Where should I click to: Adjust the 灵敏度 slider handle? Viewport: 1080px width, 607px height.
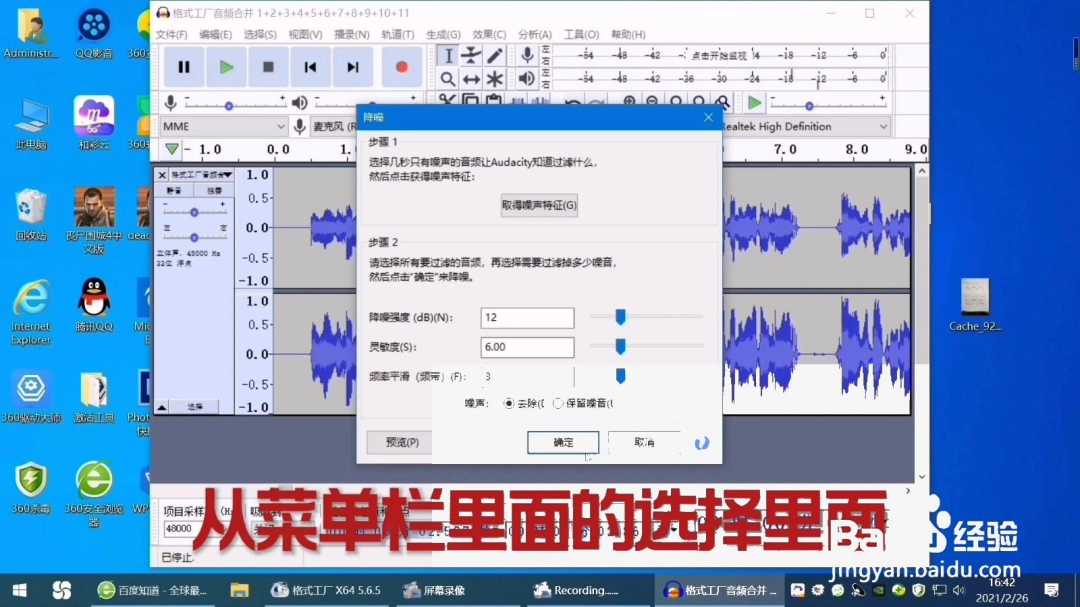tap(621, 347)
